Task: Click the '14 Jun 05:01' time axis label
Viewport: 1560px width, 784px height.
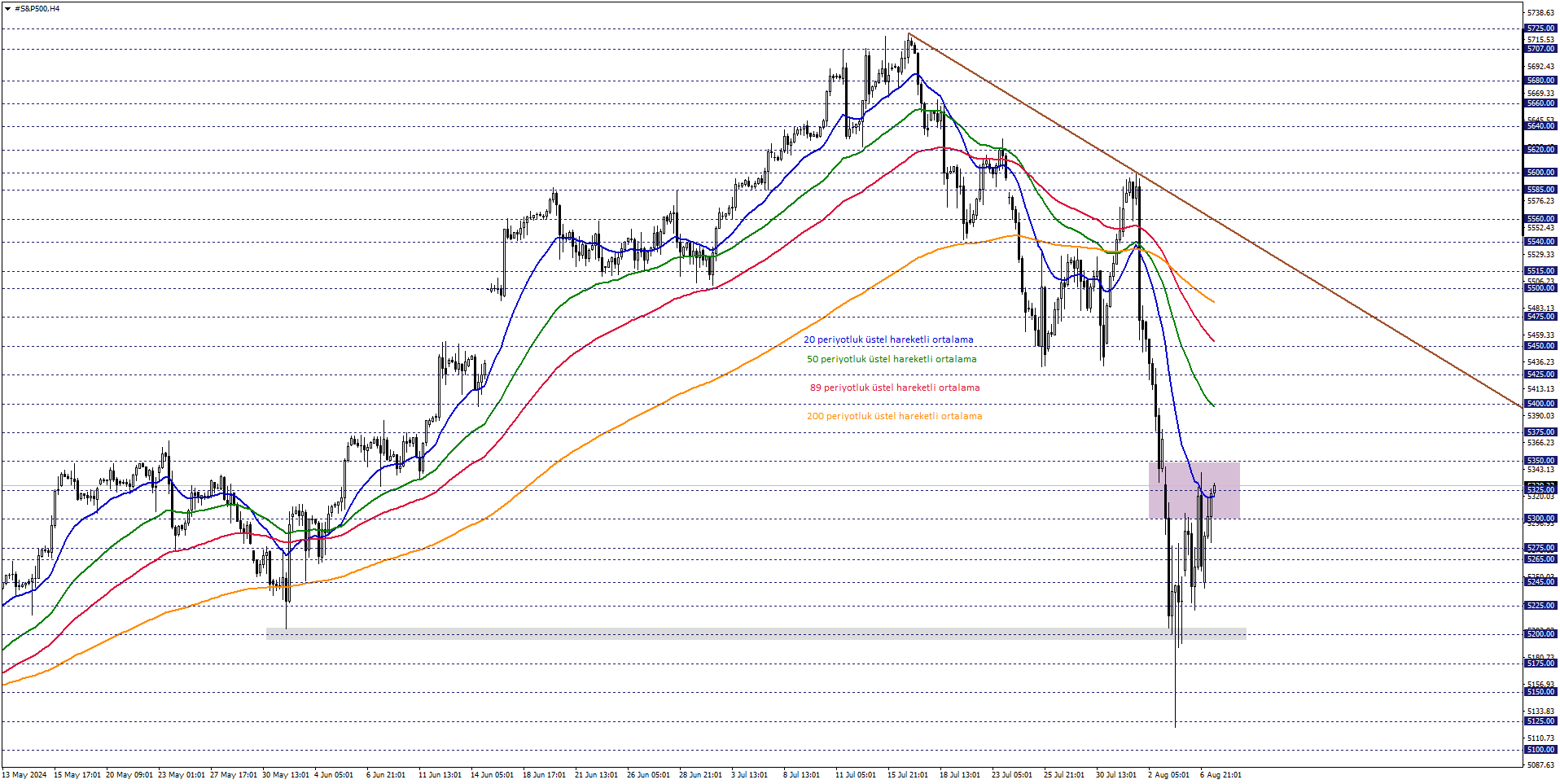Action: [492, 775]
